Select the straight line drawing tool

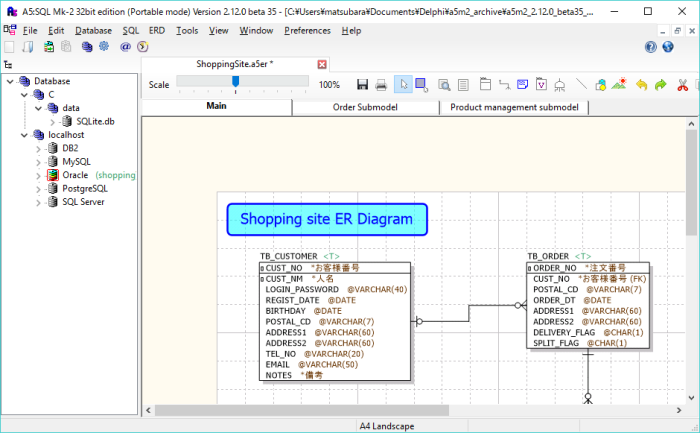click(x=581, y=84)
